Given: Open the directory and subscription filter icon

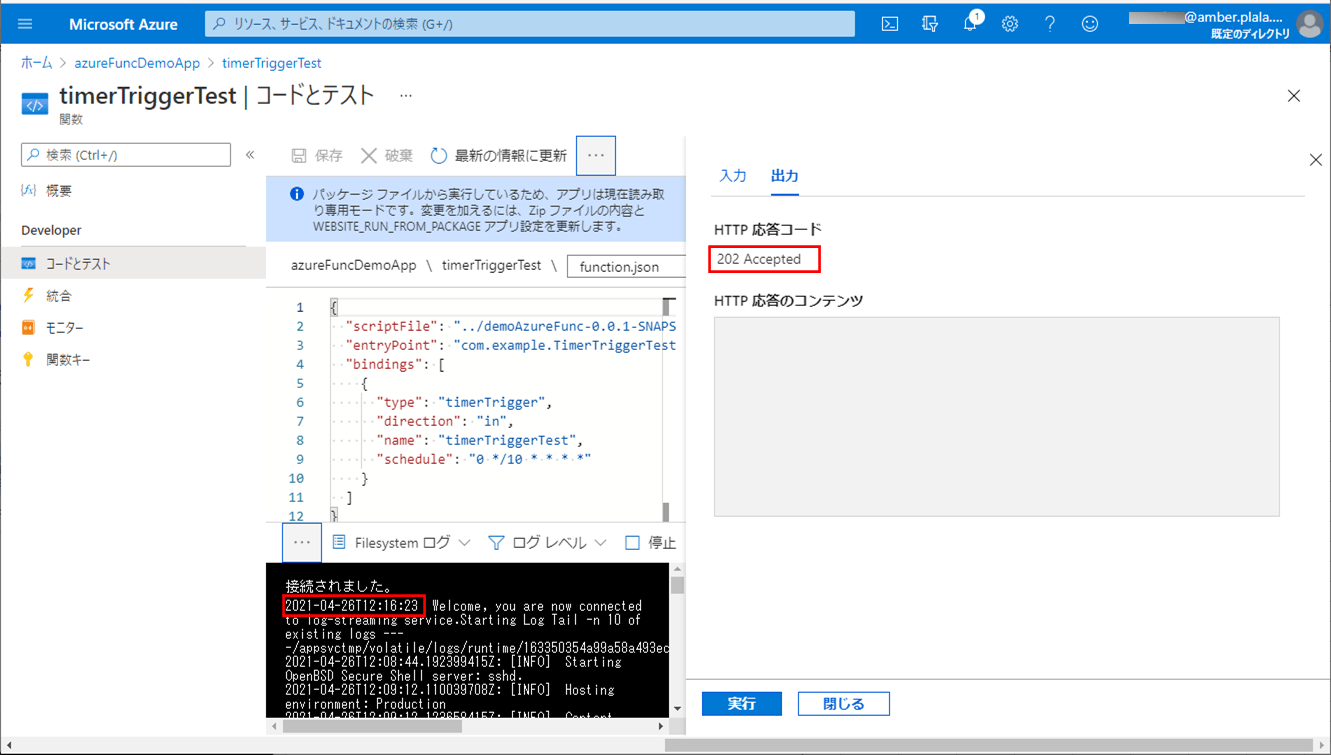Looking at the screenshot, I should pyautogui.click(x=930, y=24).
